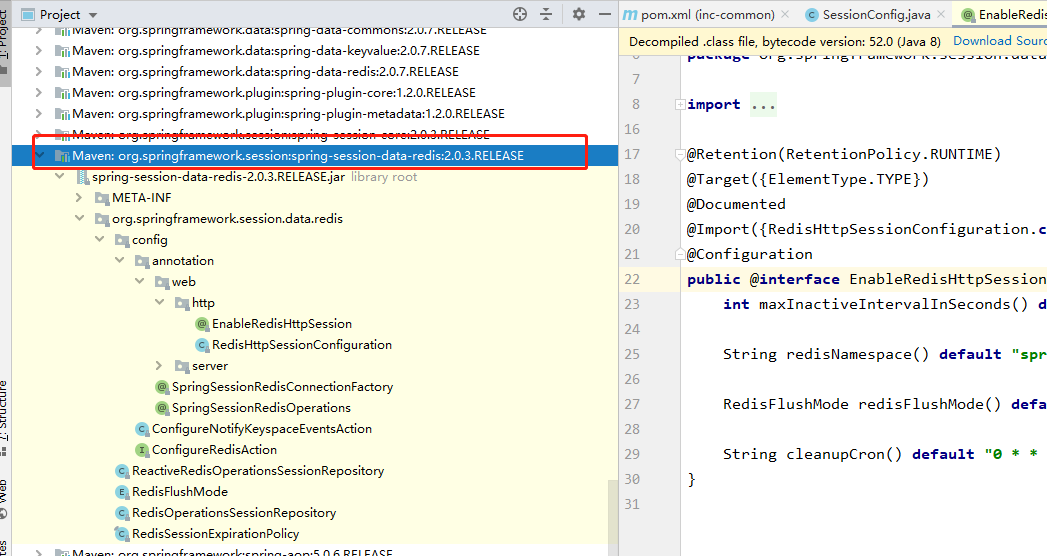Click SpringSessionRedisConnectionFactory annotation icon
The height and width of the screenshot is (556, 1047).
click(162, 387)
